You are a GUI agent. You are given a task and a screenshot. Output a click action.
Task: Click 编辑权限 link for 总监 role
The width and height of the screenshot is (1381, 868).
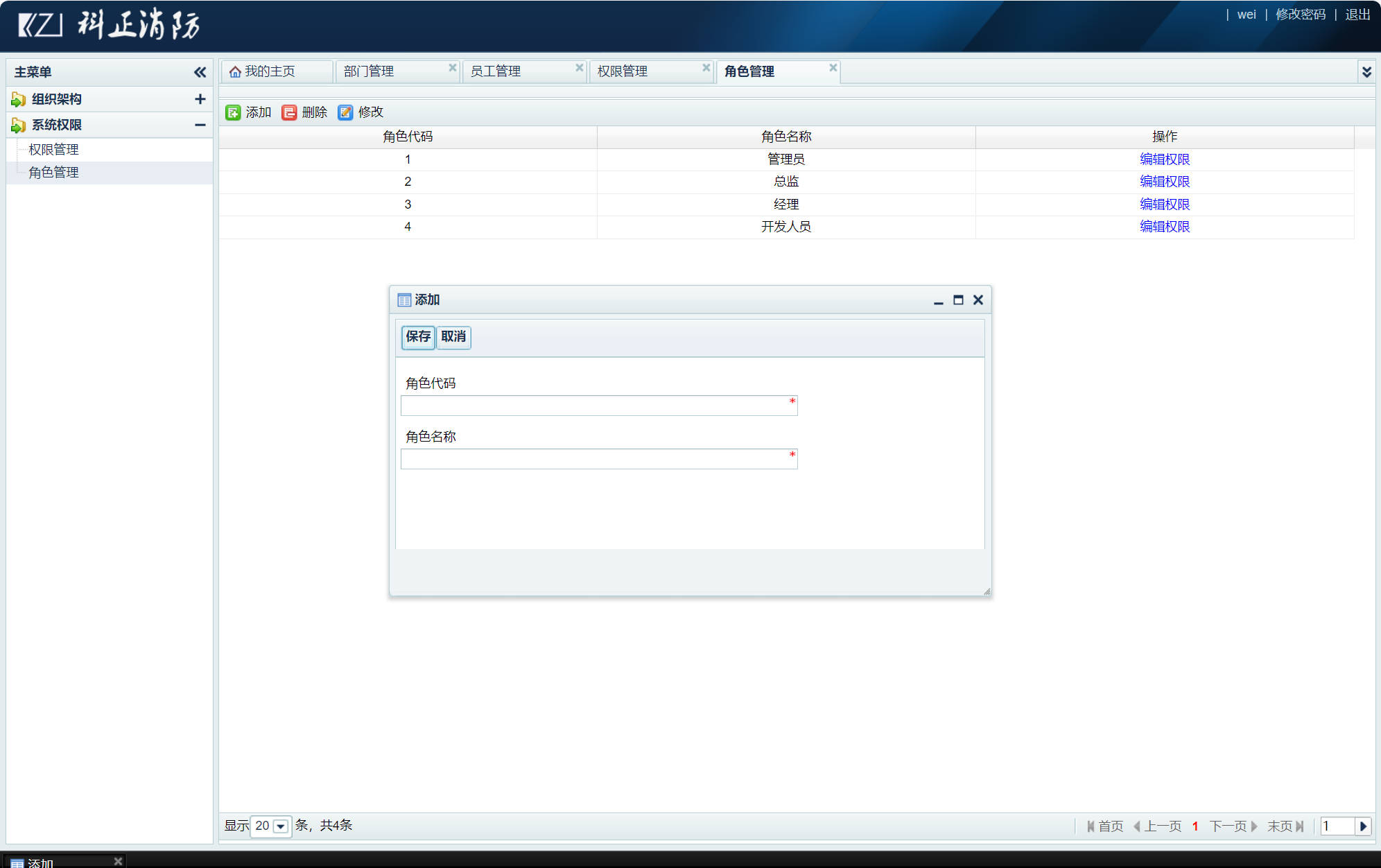point(1164,182)
